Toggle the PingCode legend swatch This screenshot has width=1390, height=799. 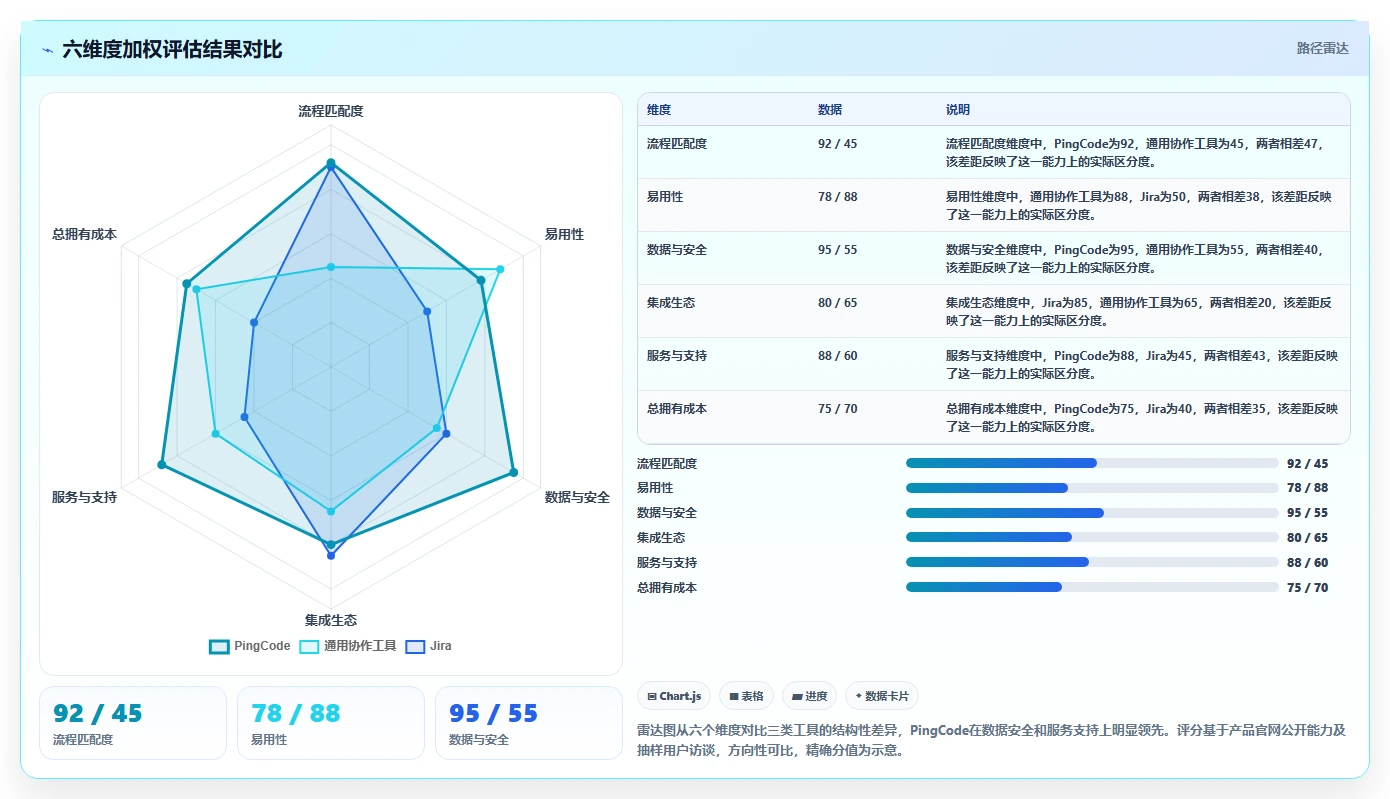point(219,646)
